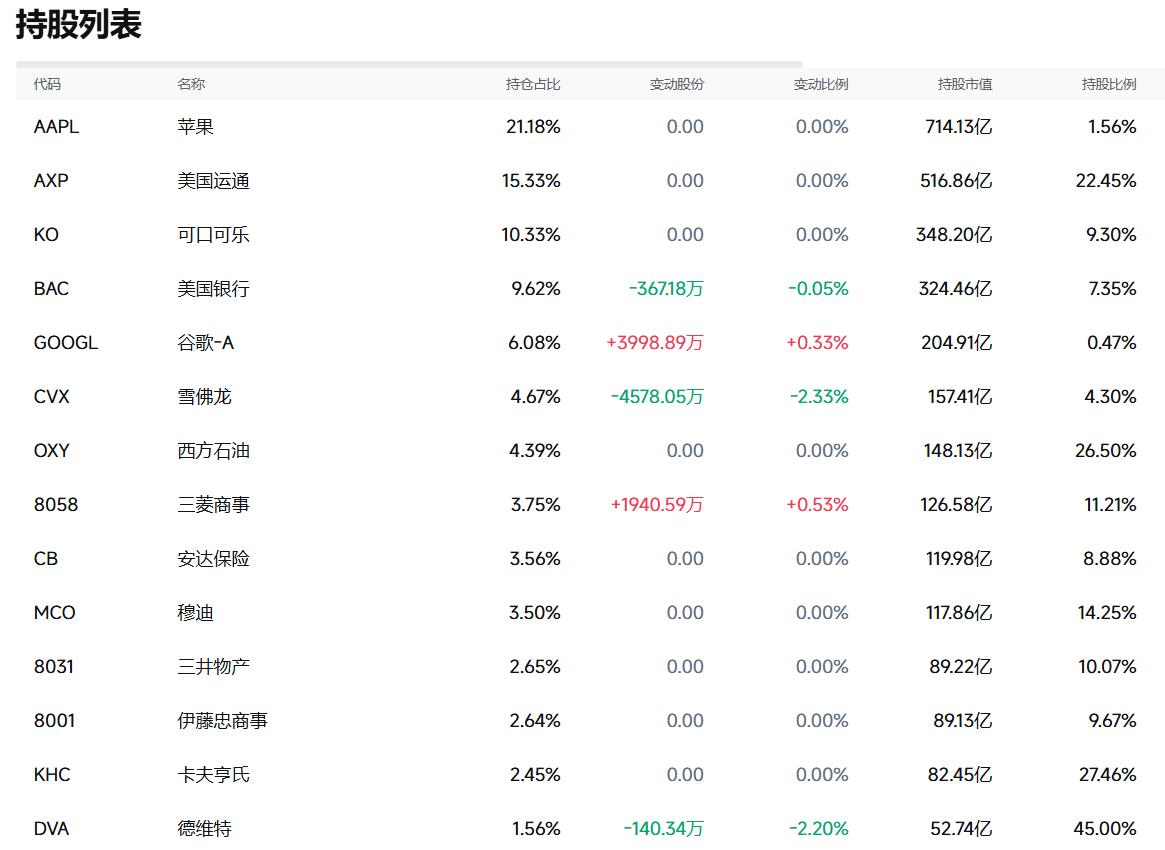Open the AAPL stock code
The width and height of the screenshot is (1165, 850).
56,127
